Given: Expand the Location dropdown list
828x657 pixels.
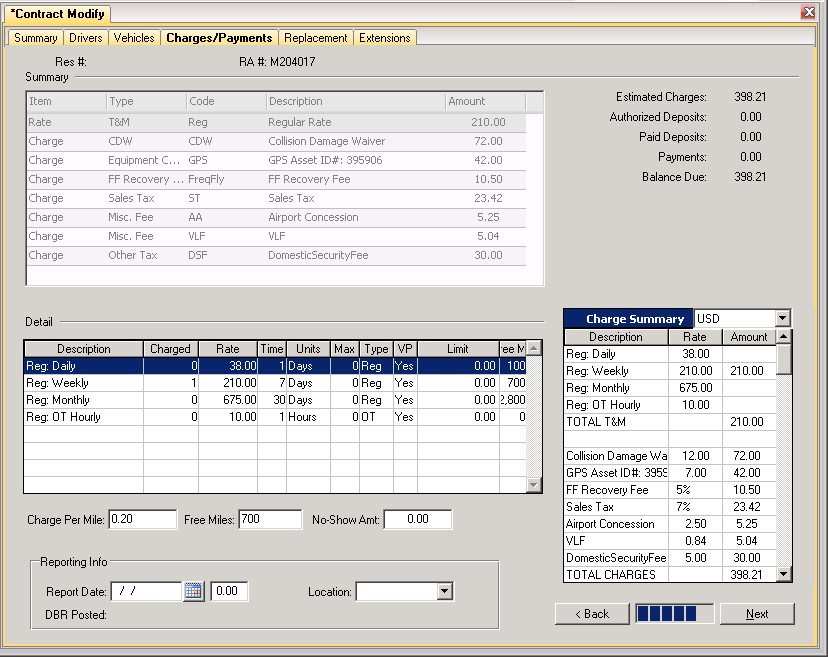Looking at the screenshot, I should point(445,591).
